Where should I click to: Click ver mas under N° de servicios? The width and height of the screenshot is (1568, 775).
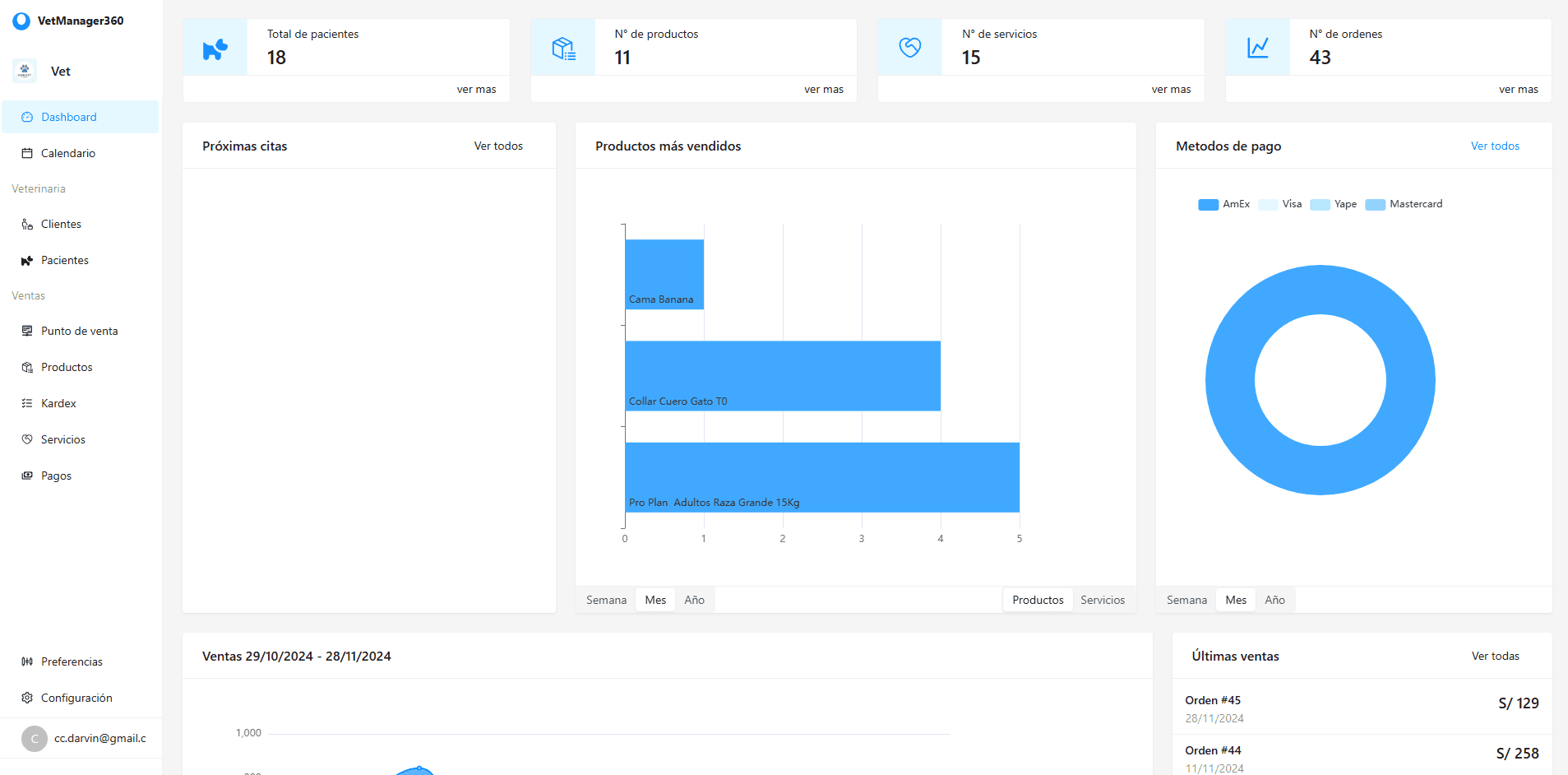point(1171,89)
